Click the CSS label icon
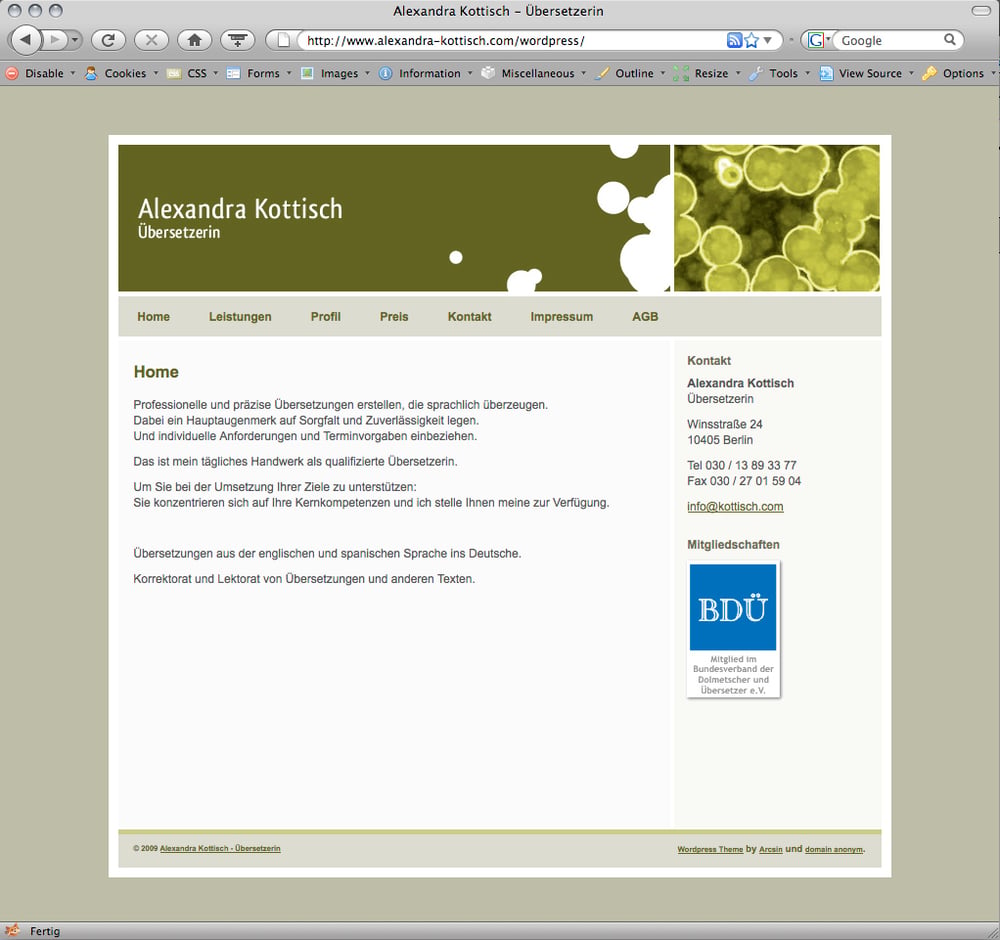This screenshot has width=1000, height=940. (173, 73)
